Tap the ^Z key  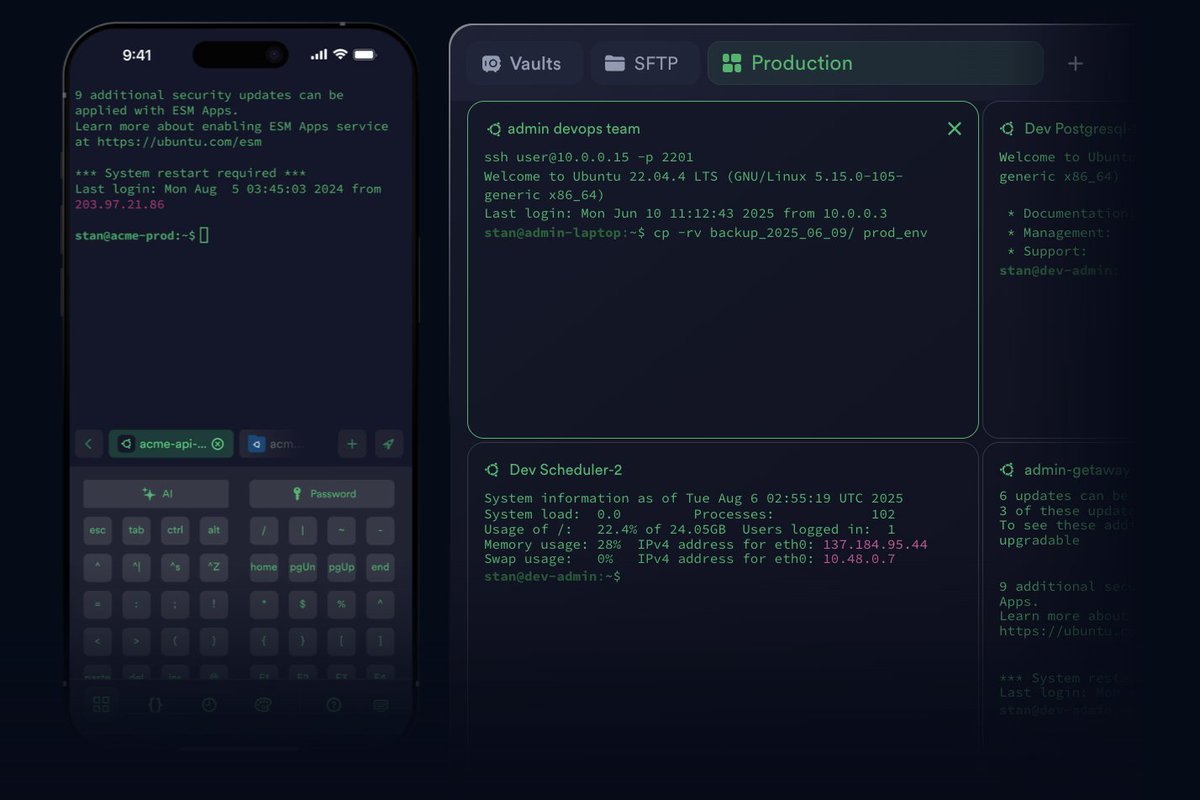point(214,567)
